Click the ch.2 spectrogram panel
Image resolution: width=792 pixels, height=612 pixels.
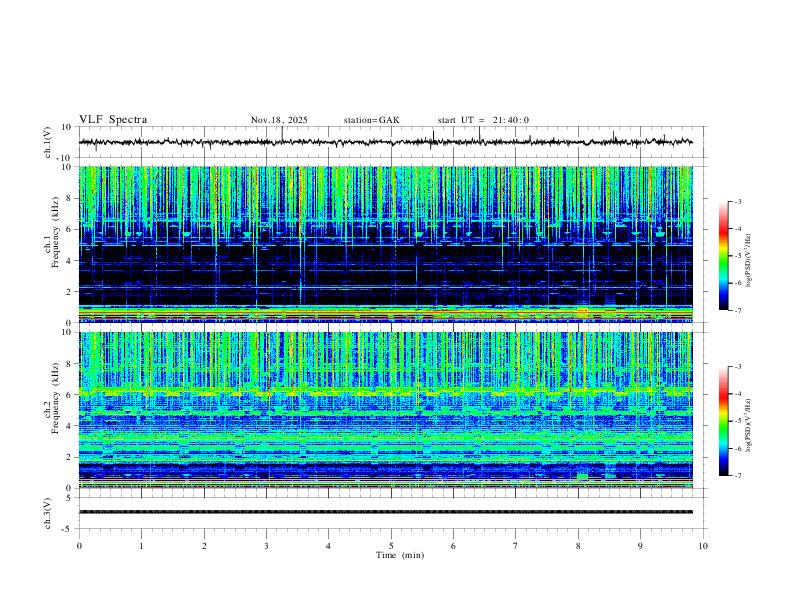point(386,410)
